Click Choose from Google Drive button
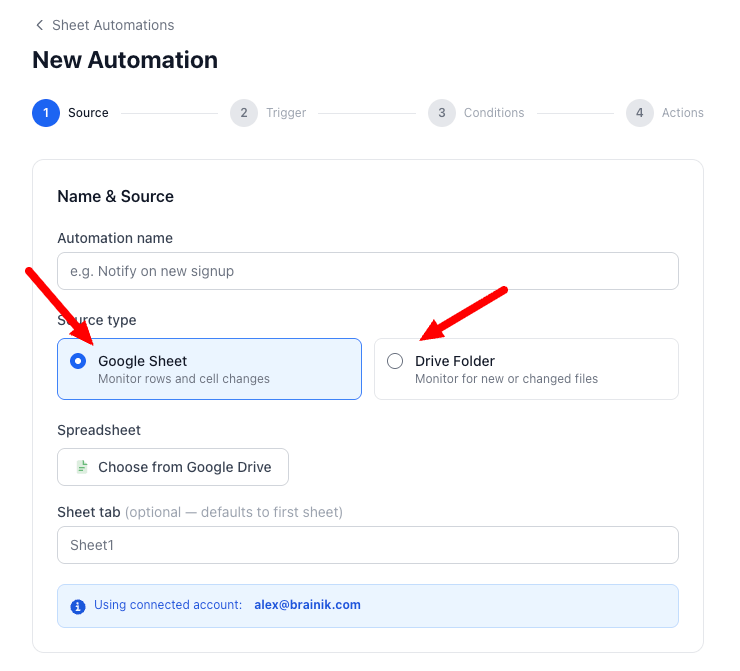740x671 pixels. (x=173, y=467)
